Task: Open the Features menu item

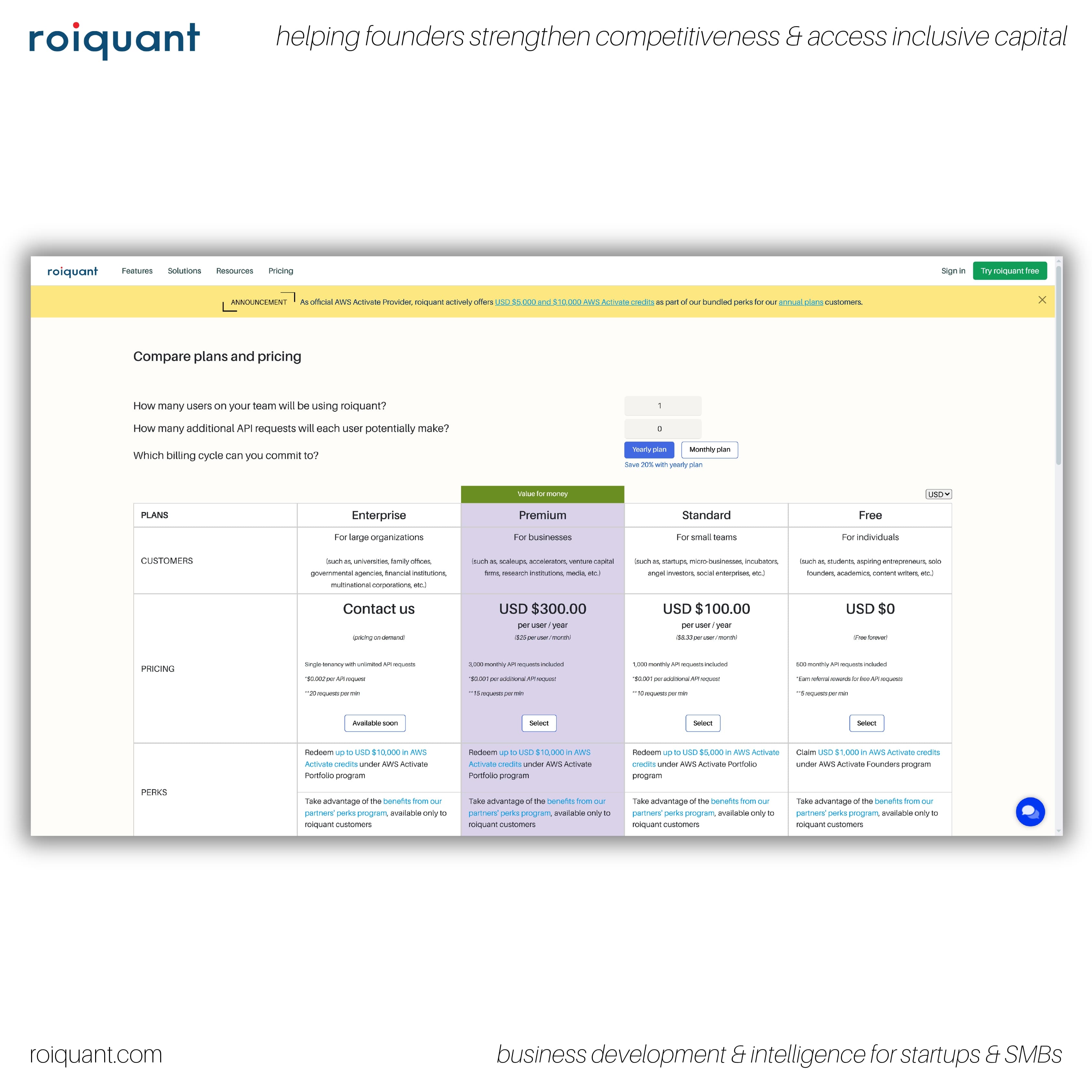Action: pos(137,271)
